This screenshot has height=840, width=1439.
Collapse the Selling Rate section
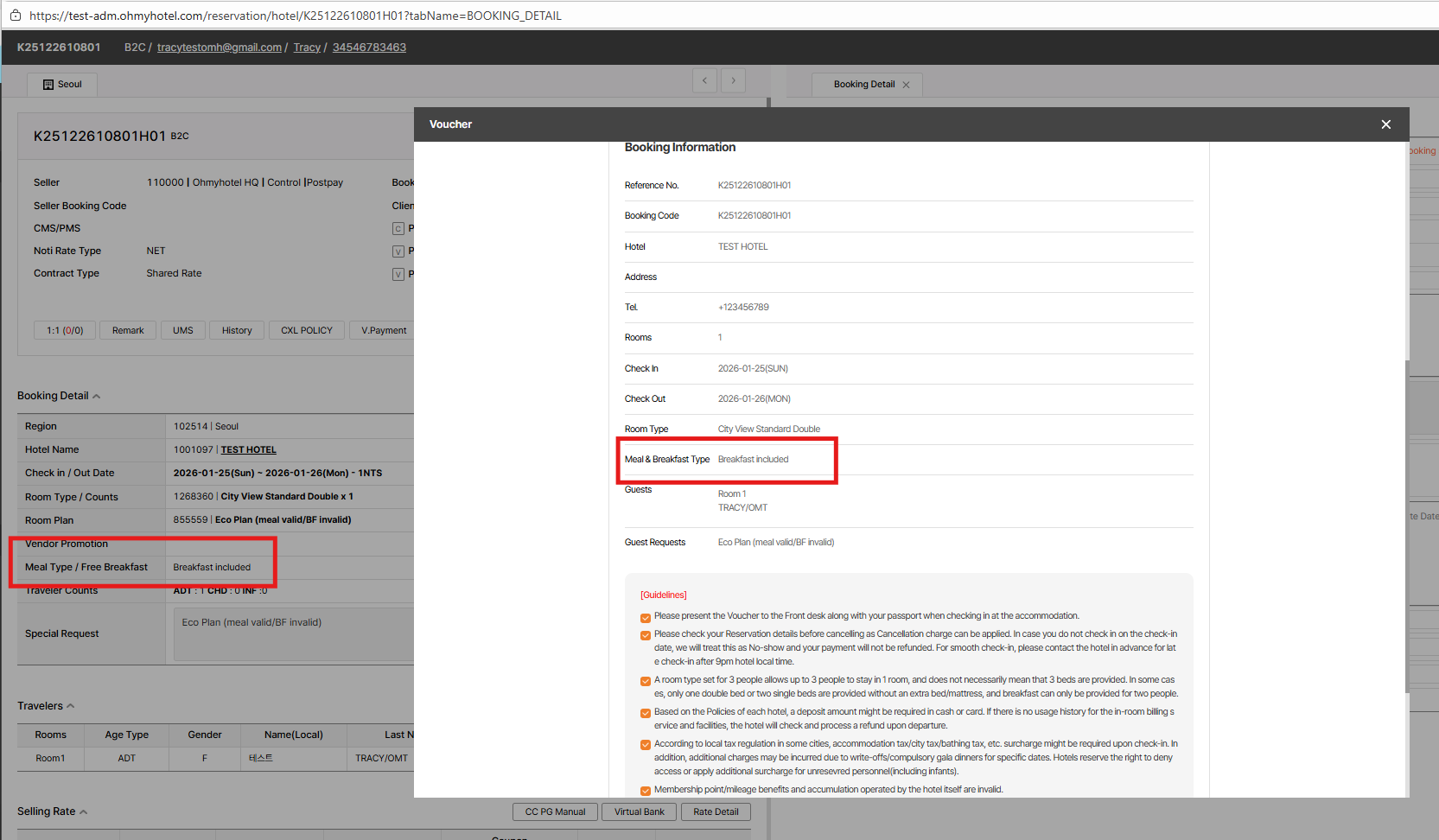click(x=84, y=812)
